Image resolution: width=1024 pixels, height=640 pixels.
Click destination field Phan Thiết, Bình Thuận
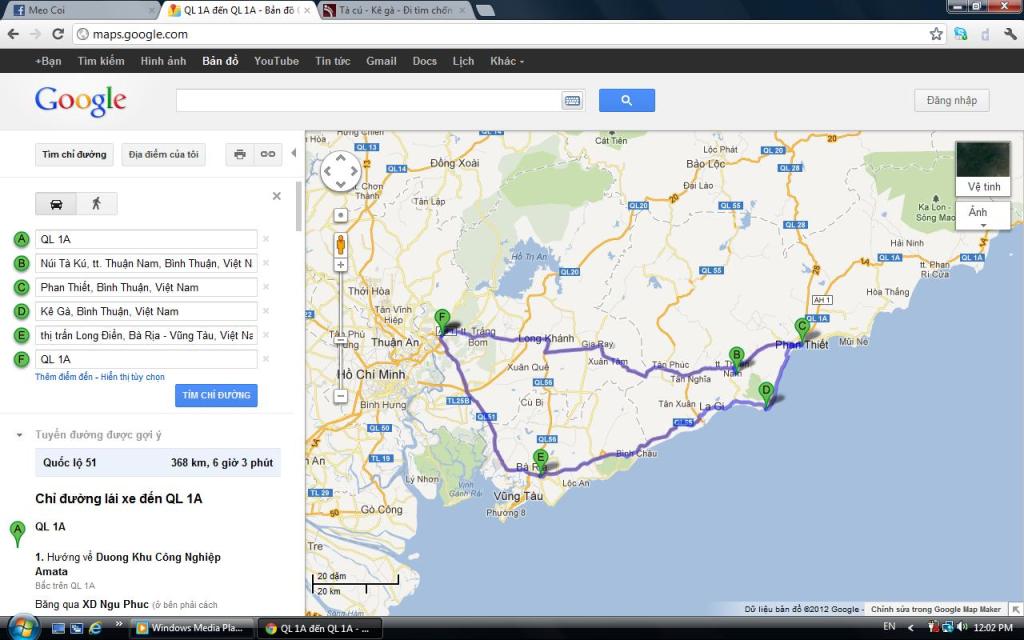[146, 287]
